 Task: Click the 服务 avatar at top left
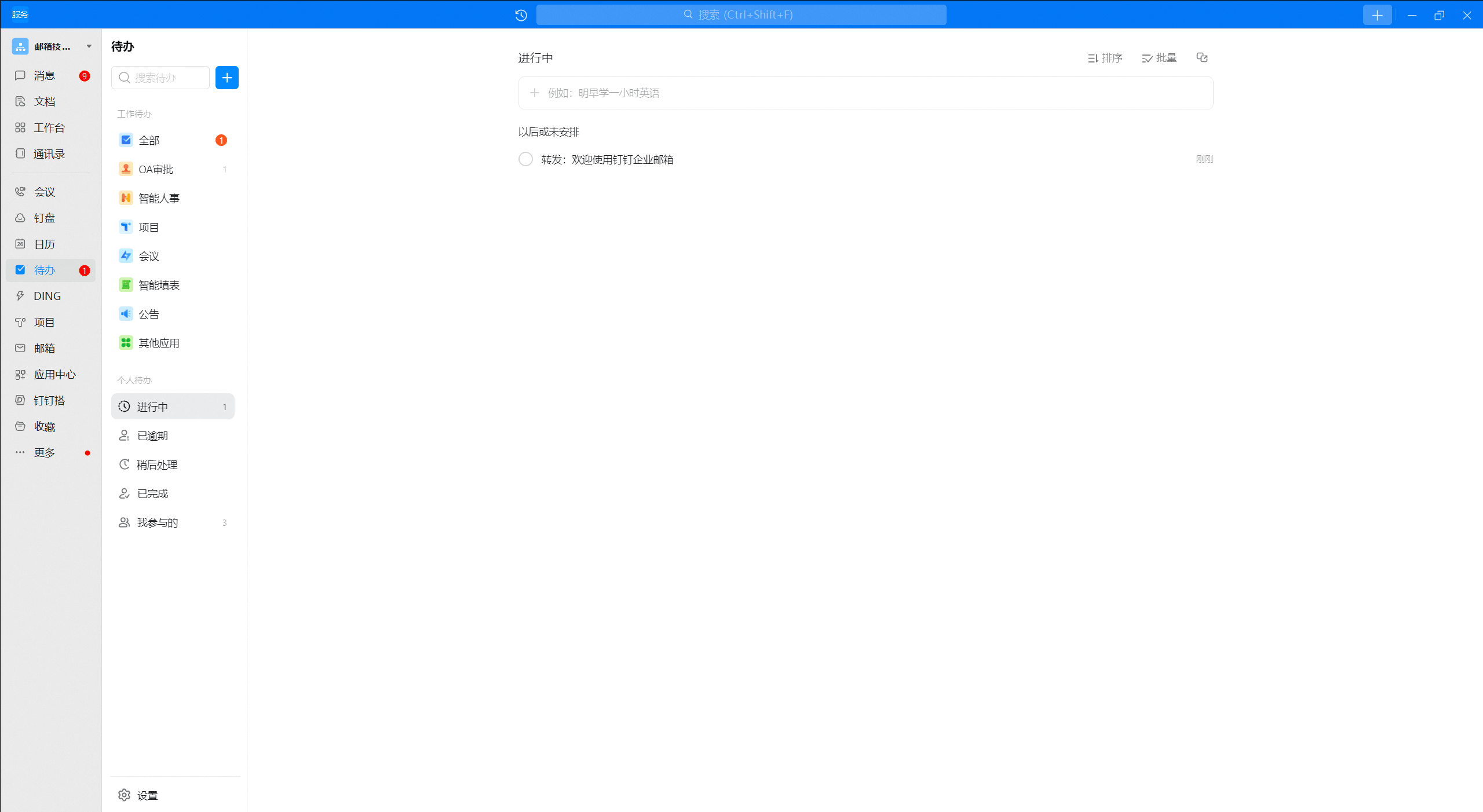tap(20, 14)
